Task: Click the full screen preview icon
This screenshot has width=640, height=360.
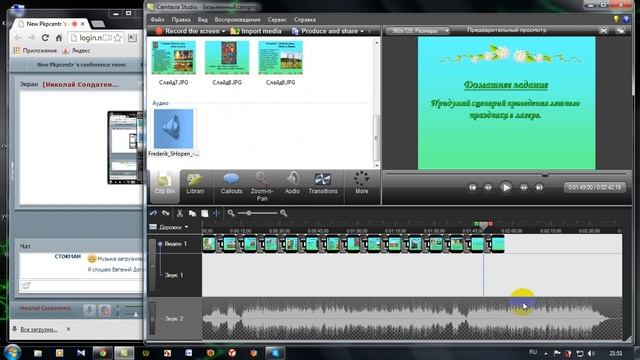Action: point(604,31)
